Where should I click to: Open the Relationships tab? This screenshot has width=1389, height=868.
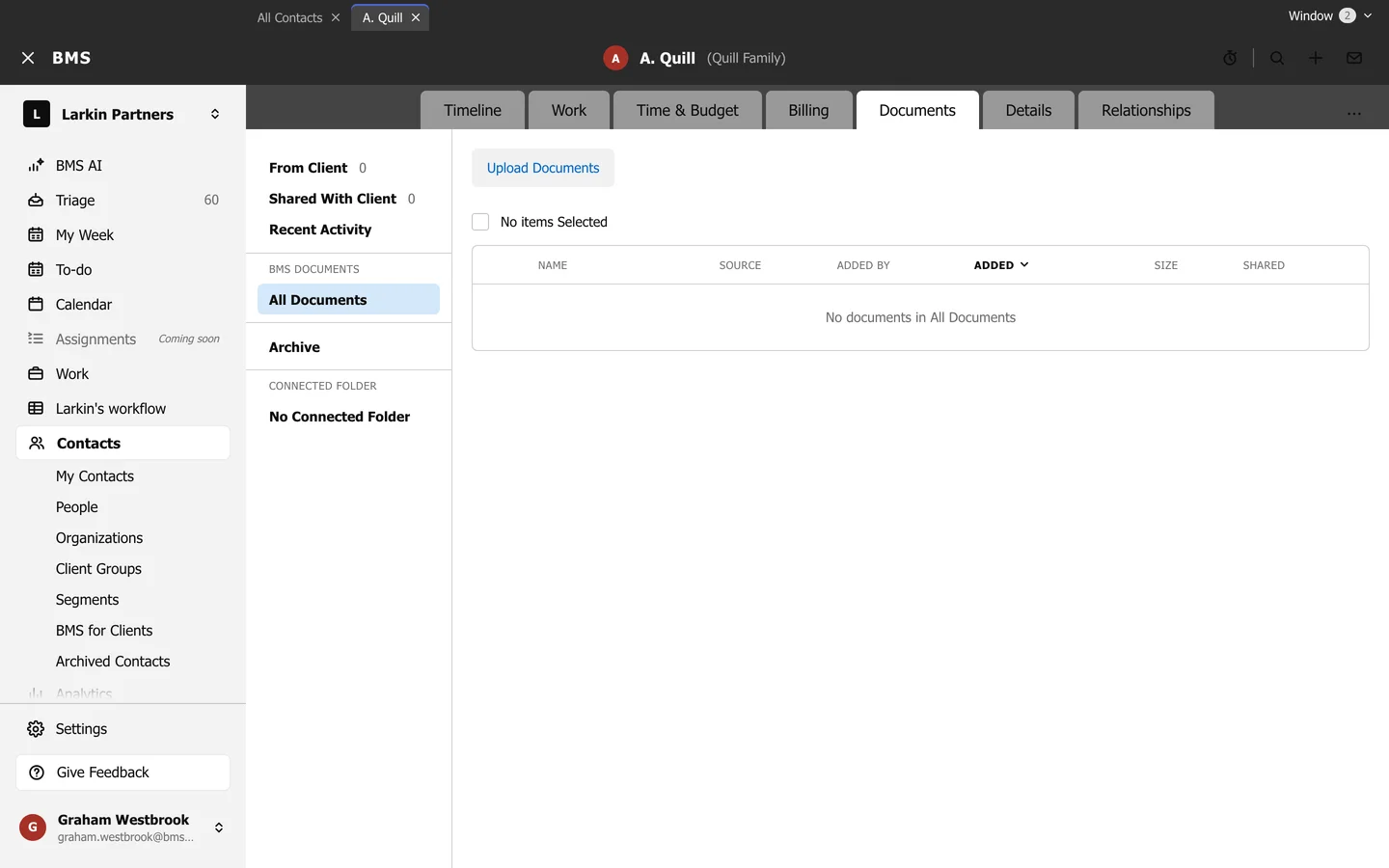tap(1146, 110)
